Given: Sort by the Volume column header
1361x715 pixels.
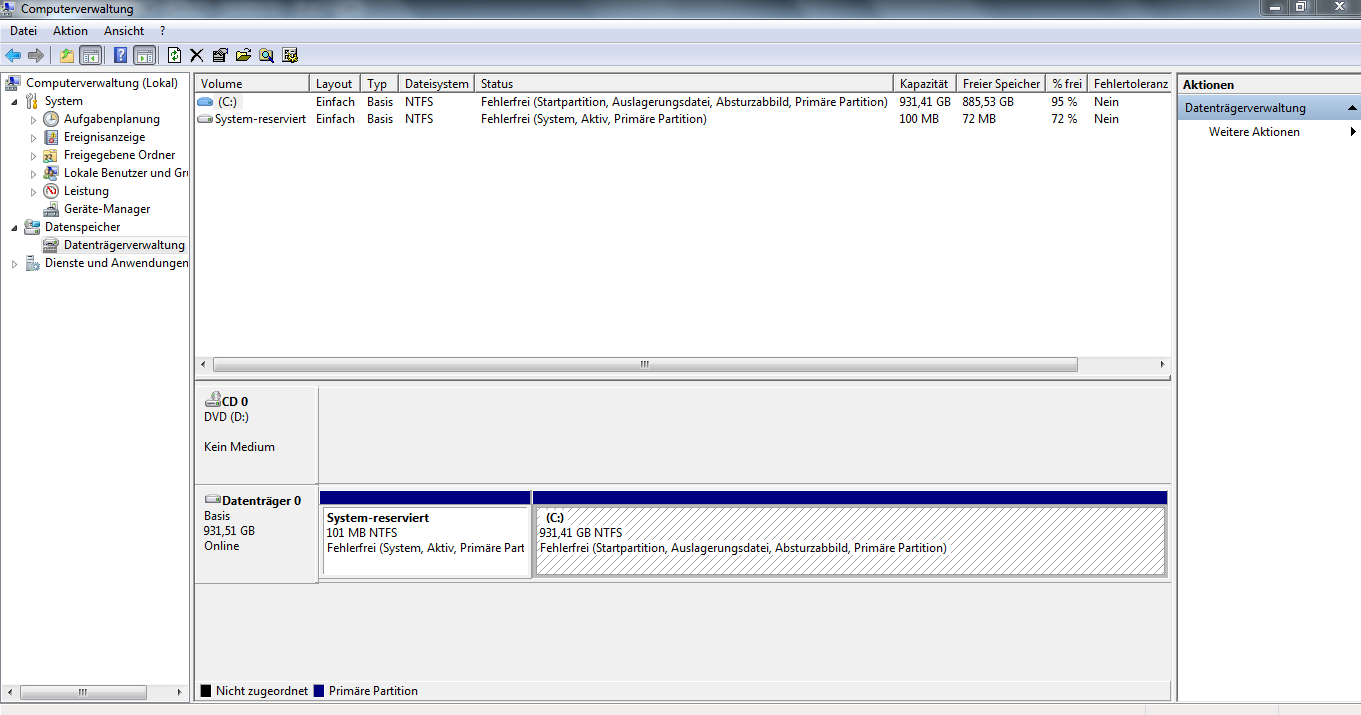Looking at the screenshot, I should (252, 84).
